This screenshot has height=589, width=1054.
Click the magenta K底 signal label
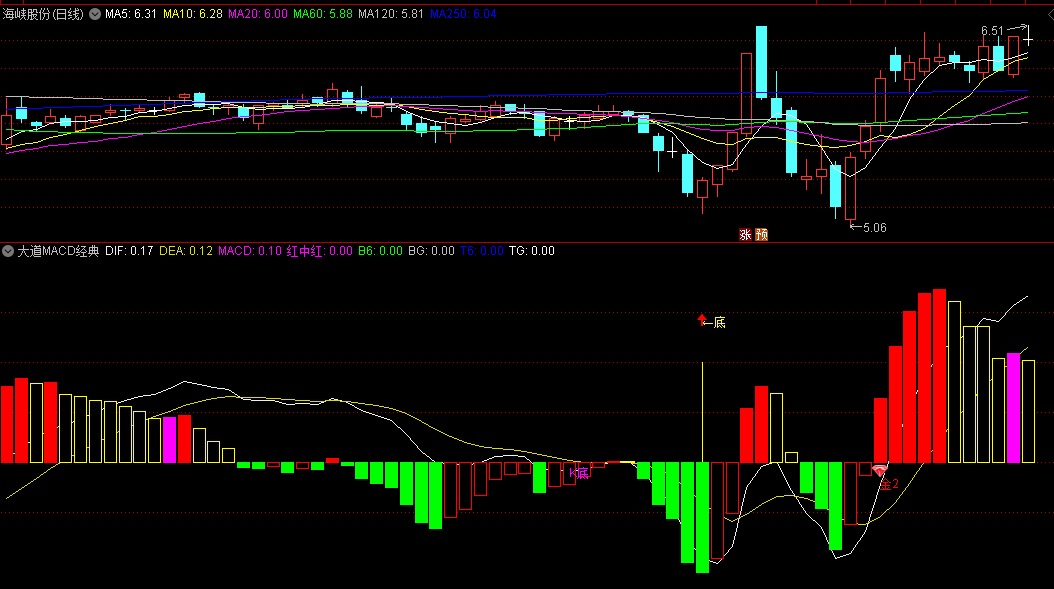point(579,473)
